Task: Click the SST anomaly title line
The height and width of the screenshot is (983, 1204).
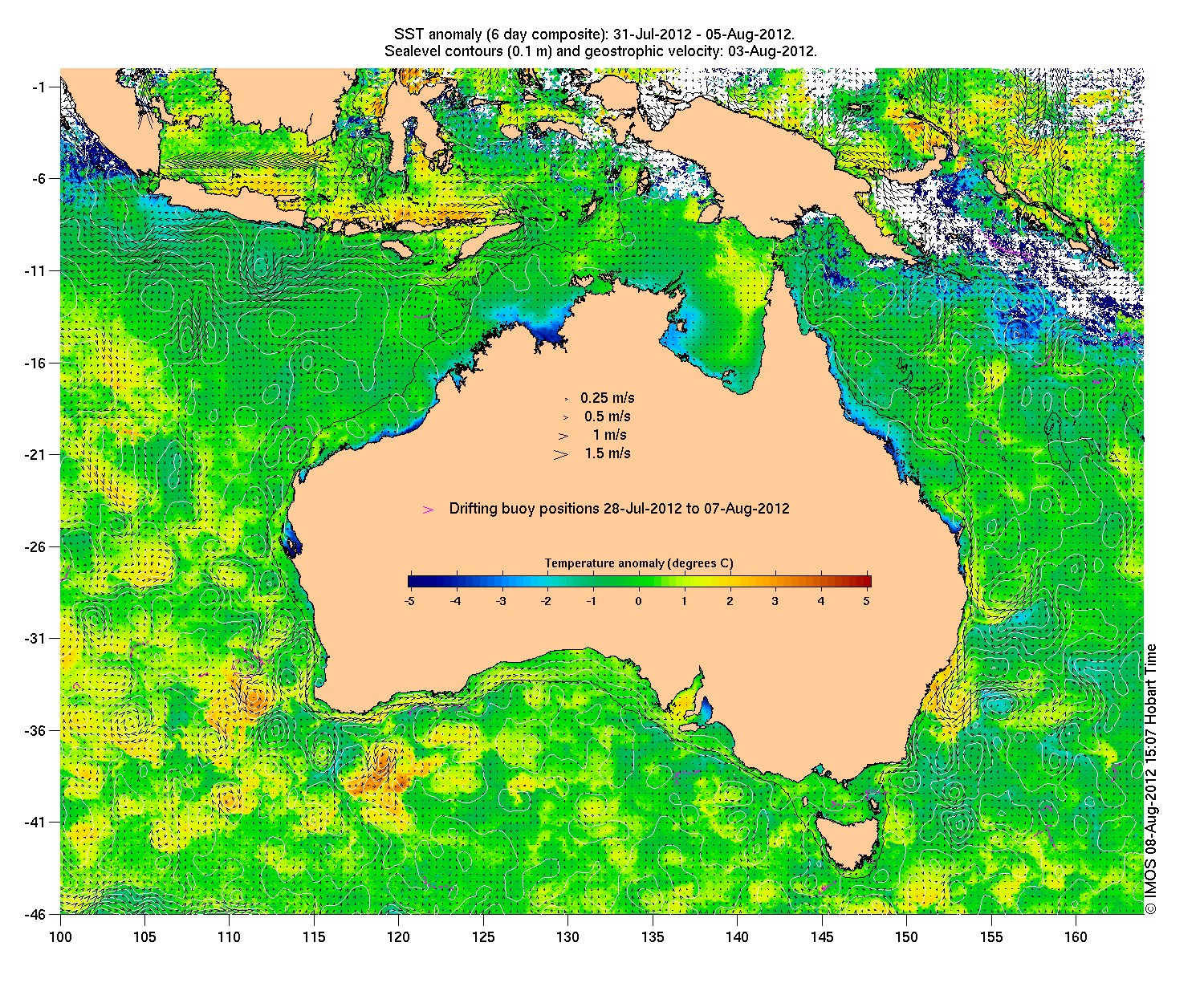Action: (x=595, y=35)
